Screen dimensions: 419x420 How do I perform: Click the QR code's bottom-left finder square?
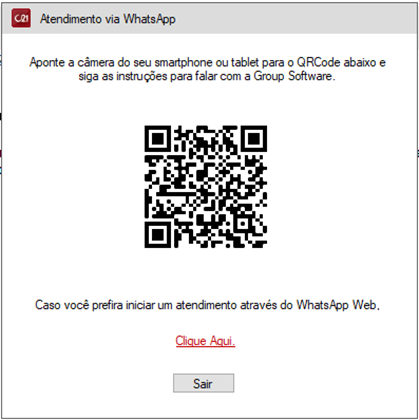pyautogui.click(x=158, y=235)
